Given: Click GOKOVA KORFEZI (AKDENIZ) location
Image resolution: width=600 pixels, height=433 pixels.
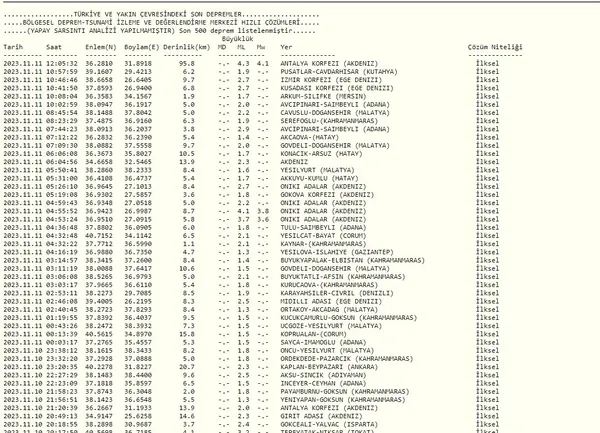Looking at the screenshot, I should 327,195.
